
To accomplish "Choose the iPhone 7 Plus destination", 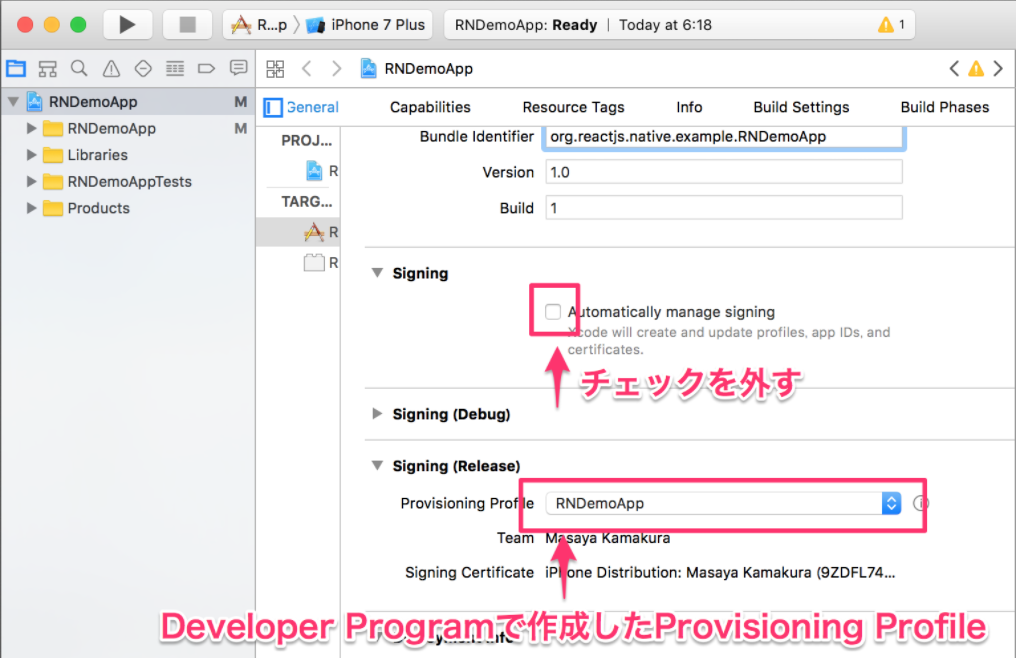I will (x=367, y=25).
